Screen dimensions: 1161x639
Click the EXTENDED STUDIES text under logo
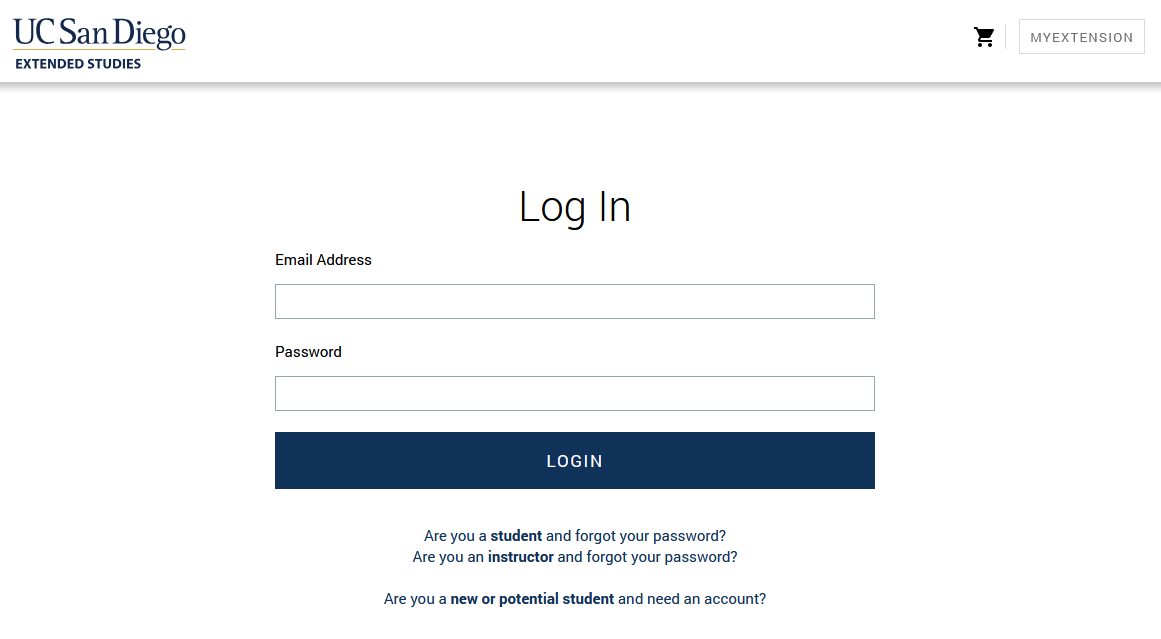pyautogui.click(x=78, y=64)
